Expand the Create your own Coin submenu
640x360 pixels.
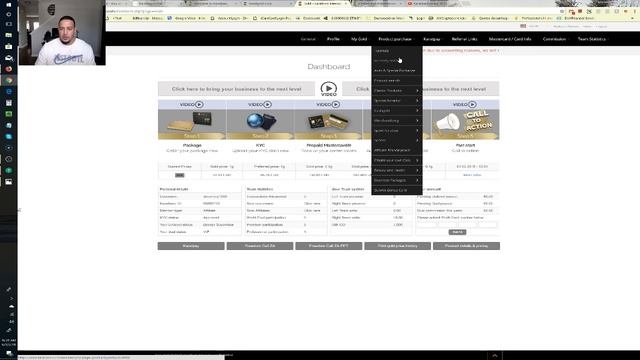click(x=397, y=160)
